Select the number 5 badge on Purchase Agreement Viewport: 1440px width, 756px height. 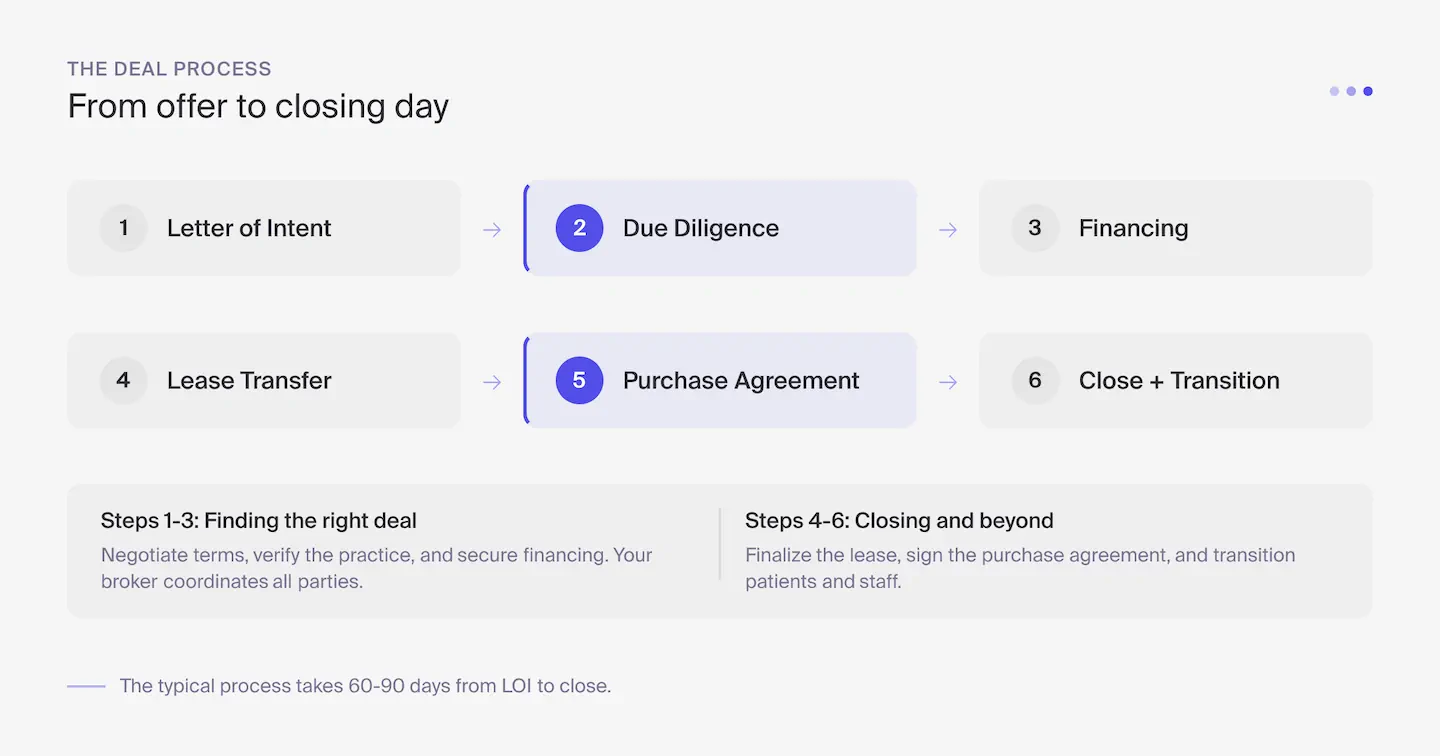579,380
